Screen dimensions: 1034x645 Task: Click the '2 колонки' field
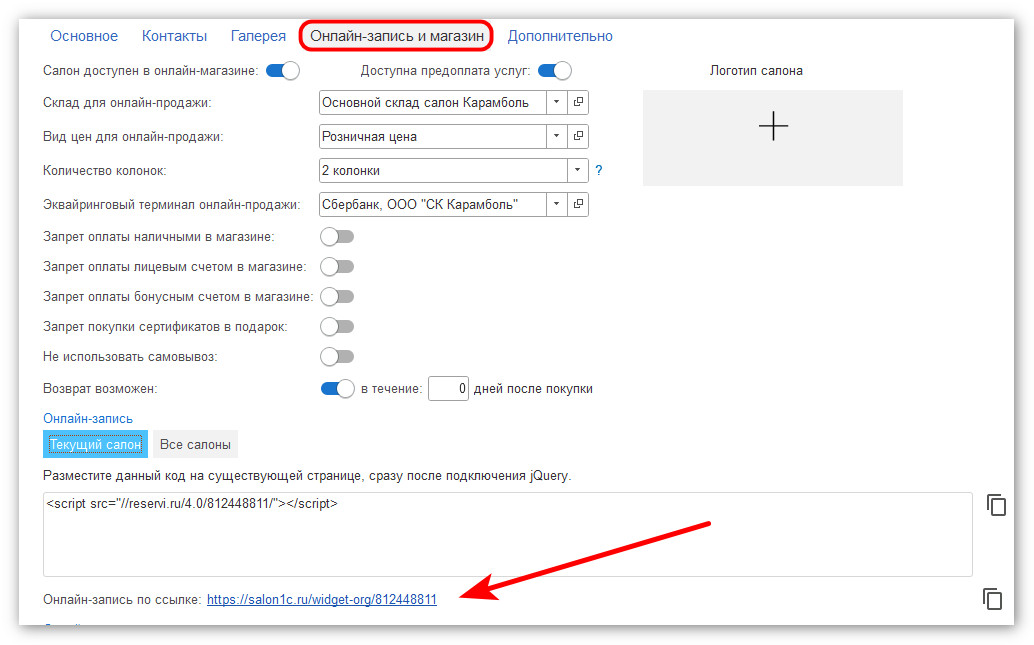pyautogui.click(x=443, y=170)
